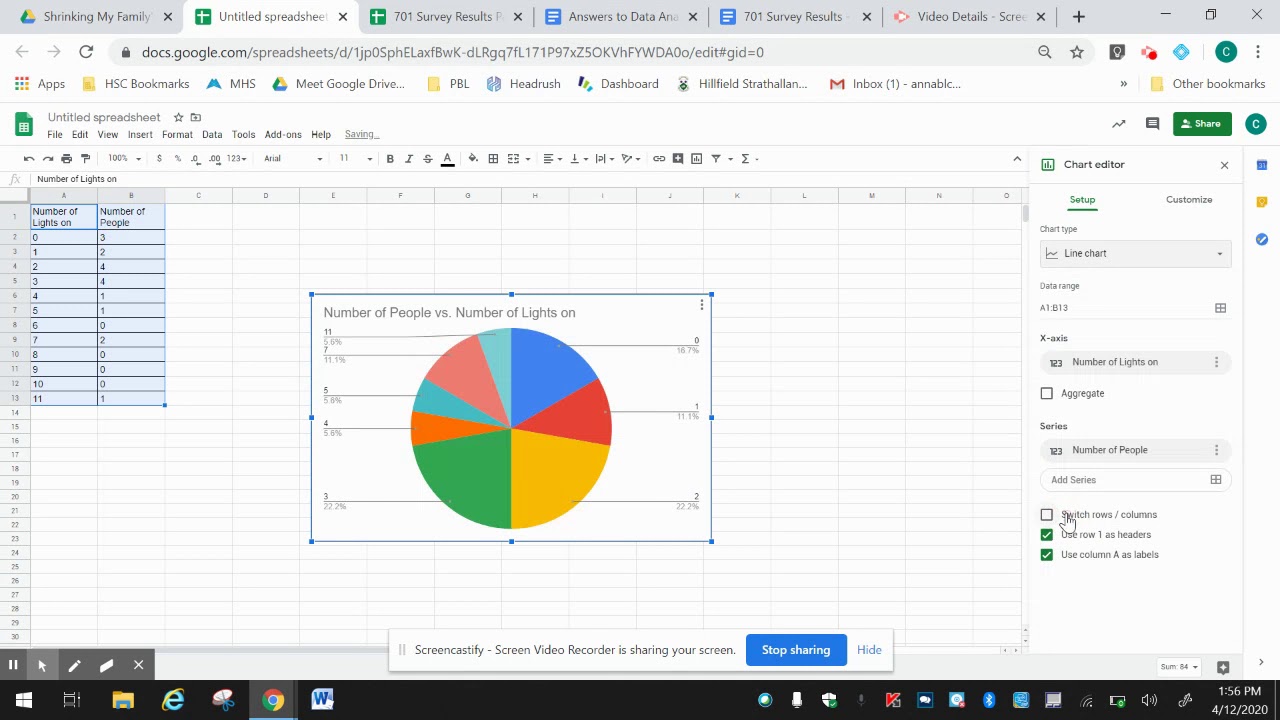Toggle strikethrough formatting
The width and height of the screenshot is (1280, 720).
pos(427,158)
